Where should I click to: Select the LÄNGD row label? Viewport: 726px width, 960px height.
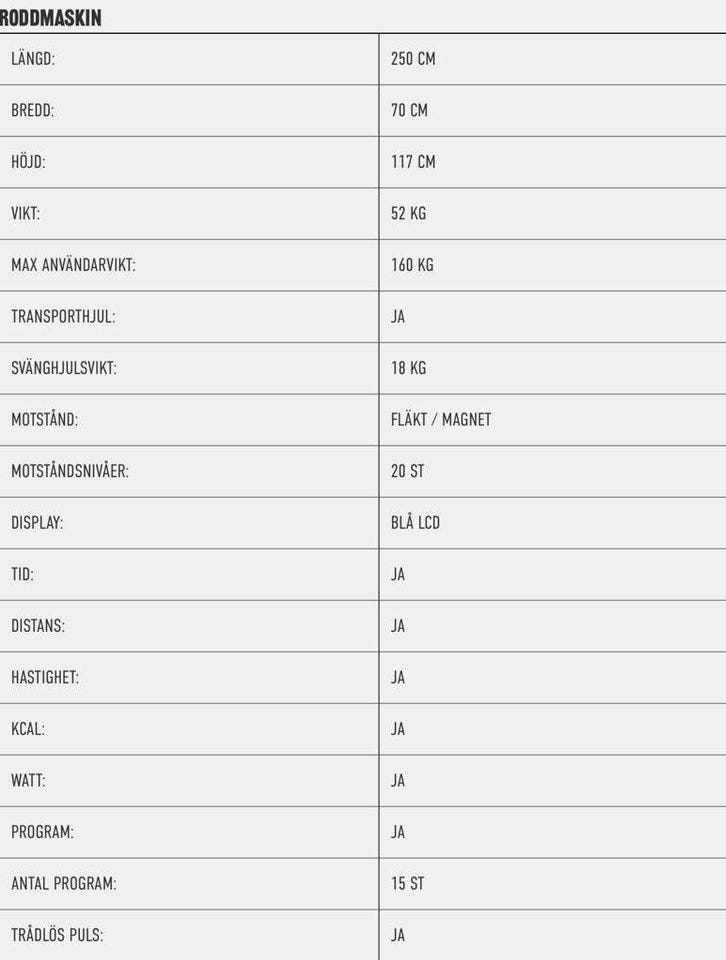coord(33,59)
